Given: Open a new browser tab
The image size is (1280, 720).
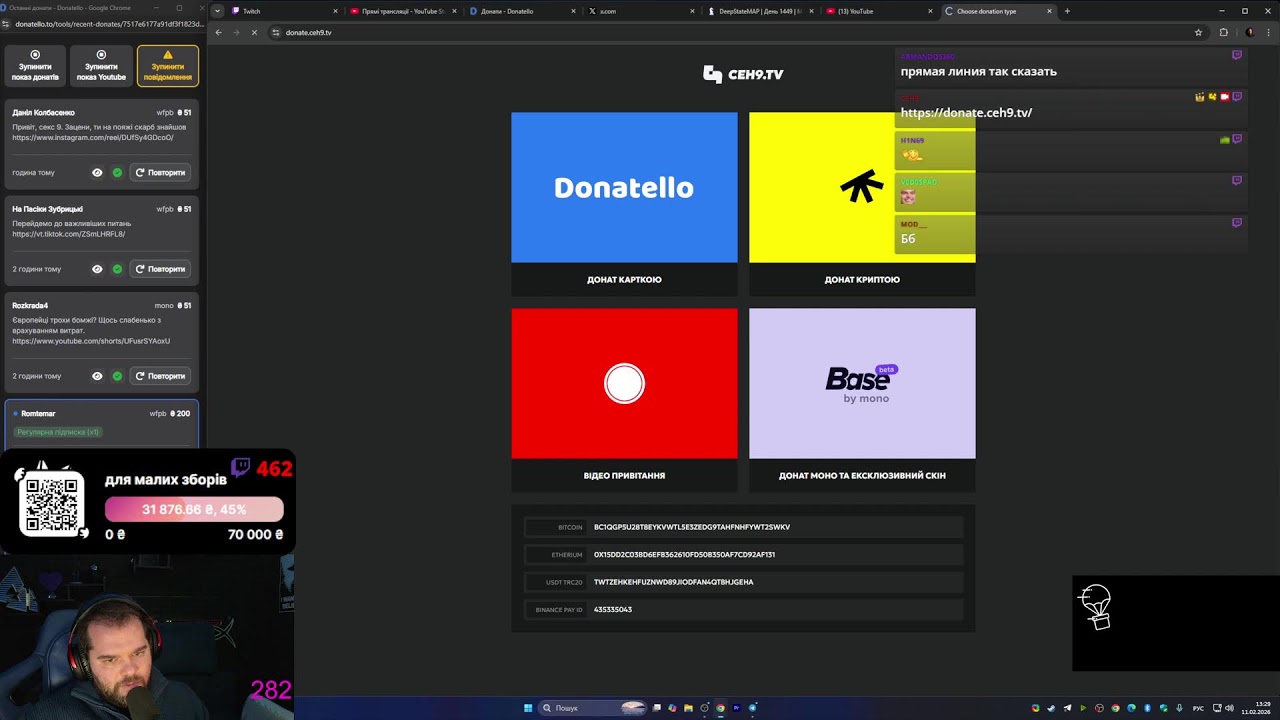Looking at the screenshot, I should (x=1067, y=11).
